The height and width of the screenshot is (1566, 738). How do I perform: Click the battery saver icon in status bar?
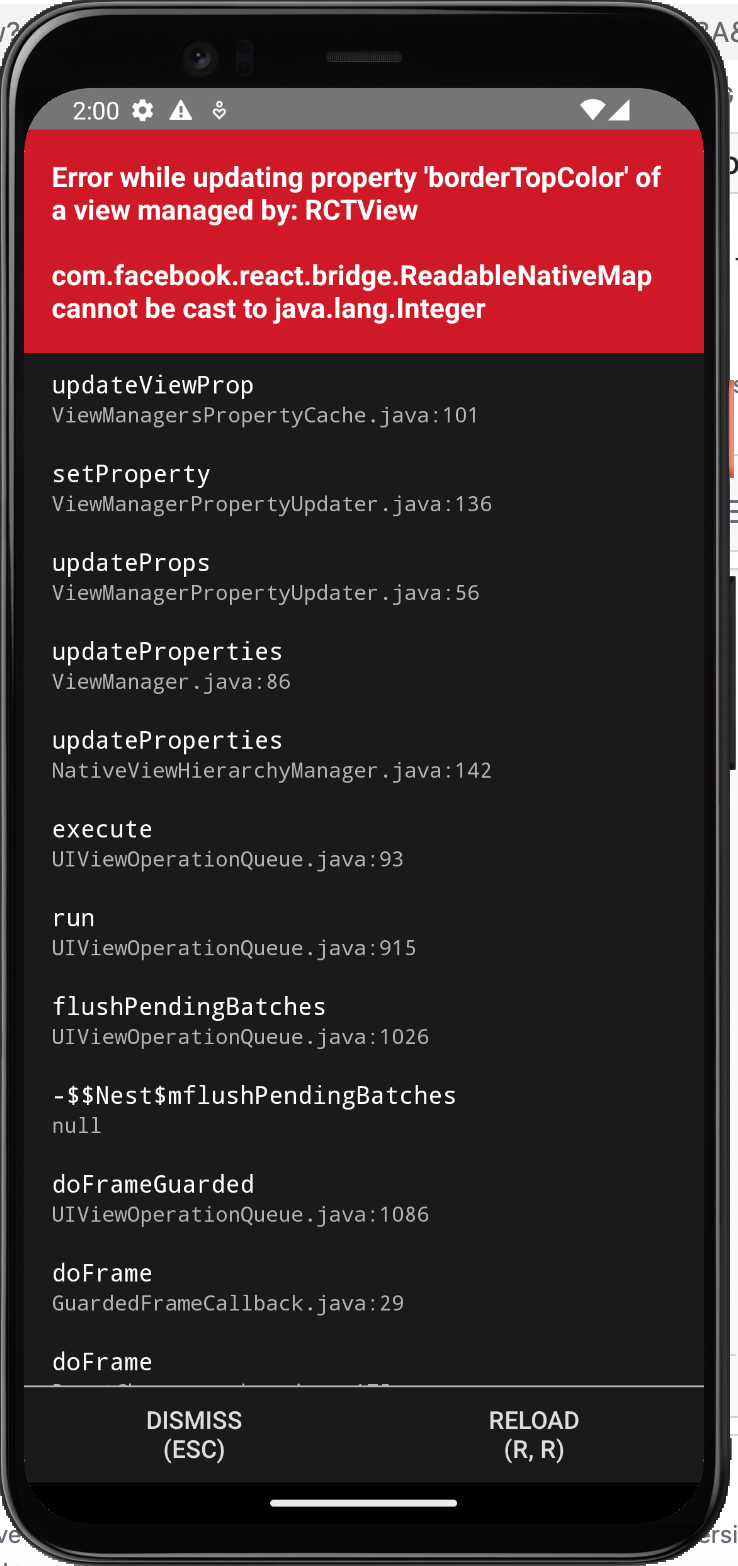[219, 111]
